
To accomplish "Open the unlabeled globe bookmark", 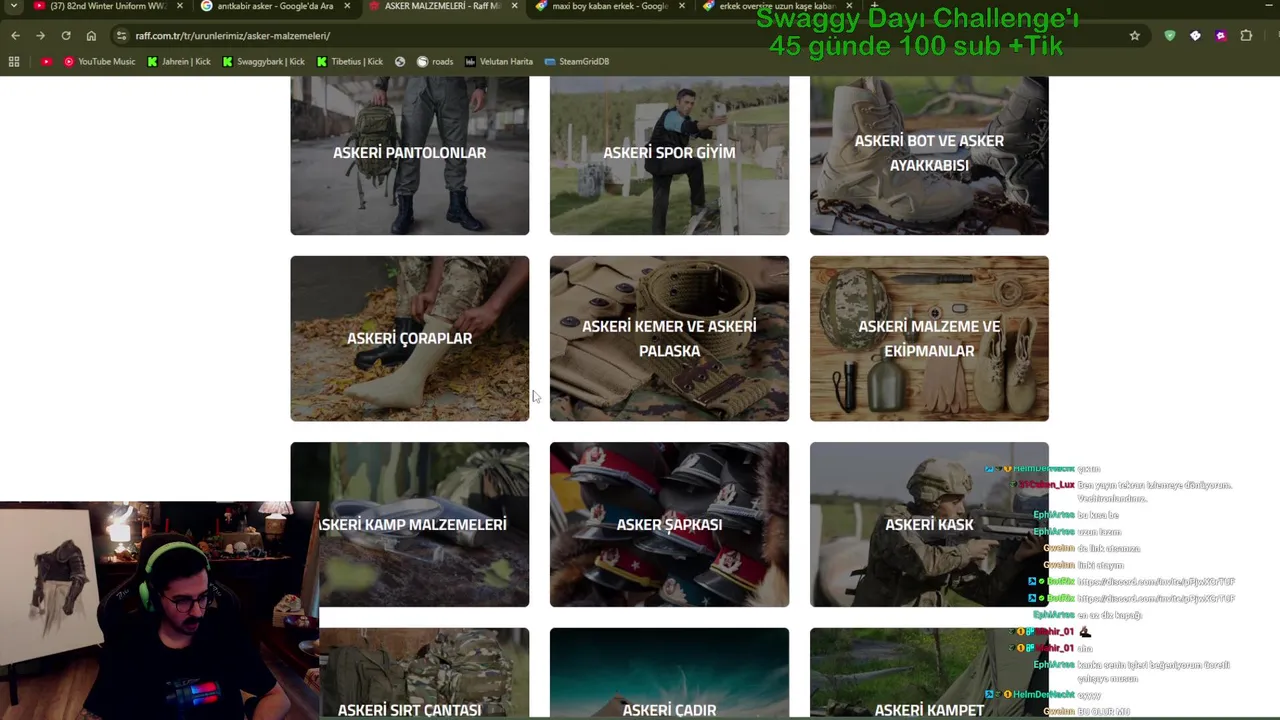I will coord(400,61).
